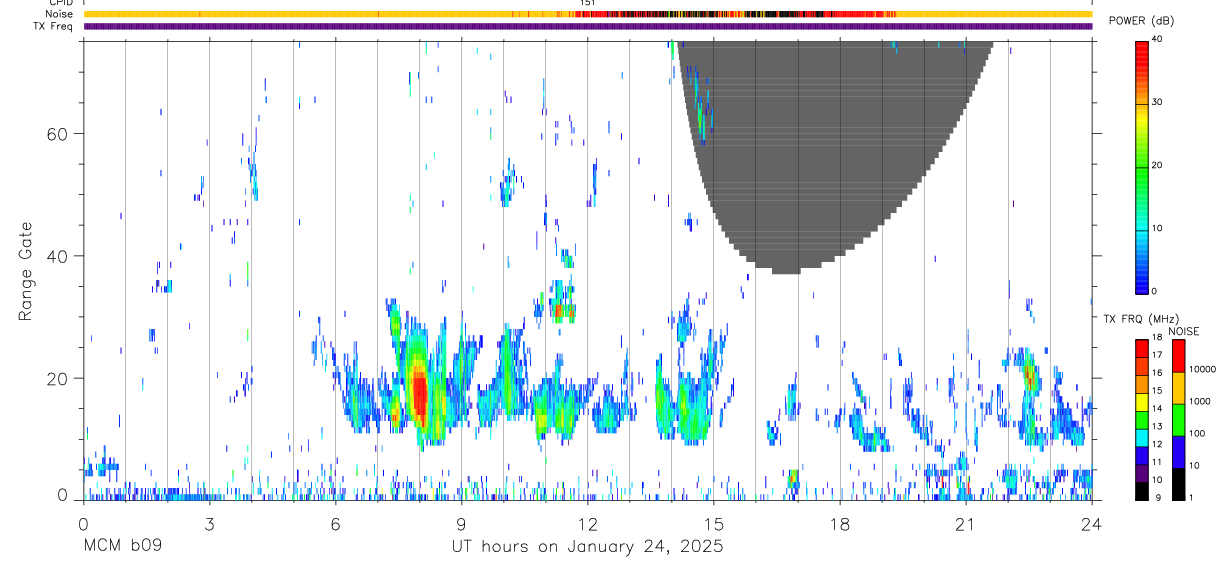Click the '17' TX frequency scale label
Screen dimensions: 1228x567
(1157, 355)
